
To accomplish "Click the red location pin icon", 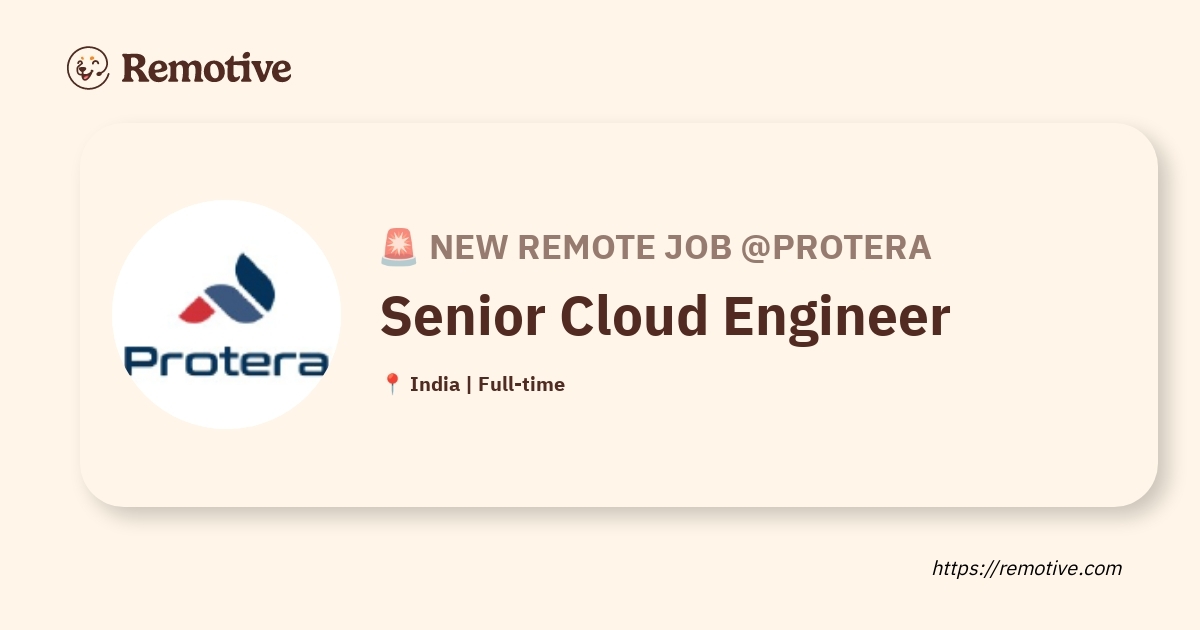I will click(392, 384).
